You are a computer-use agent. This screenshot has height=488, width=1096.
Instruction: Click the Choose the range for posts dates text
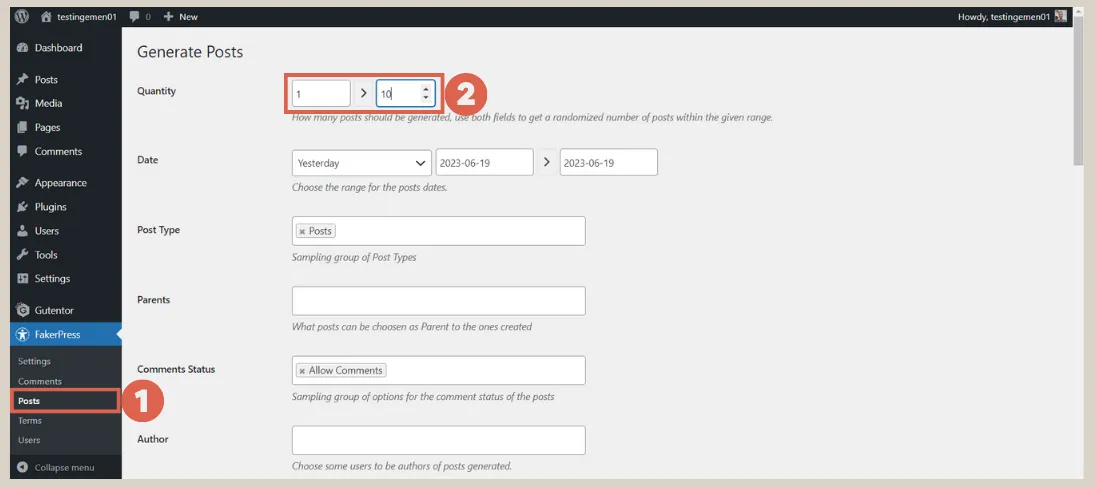[x=369, y=187]
